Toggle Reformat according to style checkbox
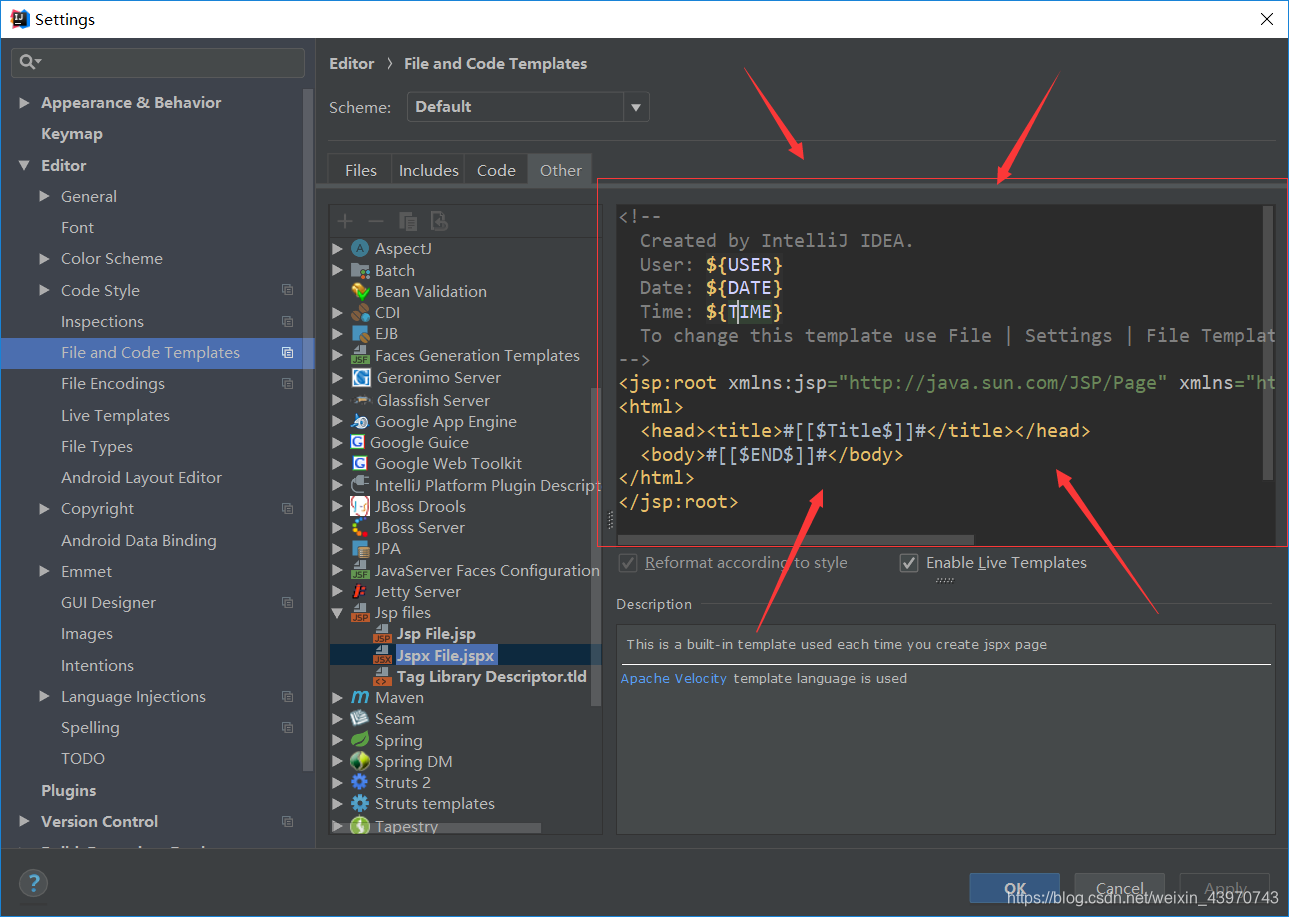 pyautogui.click(x=628, y=563)
